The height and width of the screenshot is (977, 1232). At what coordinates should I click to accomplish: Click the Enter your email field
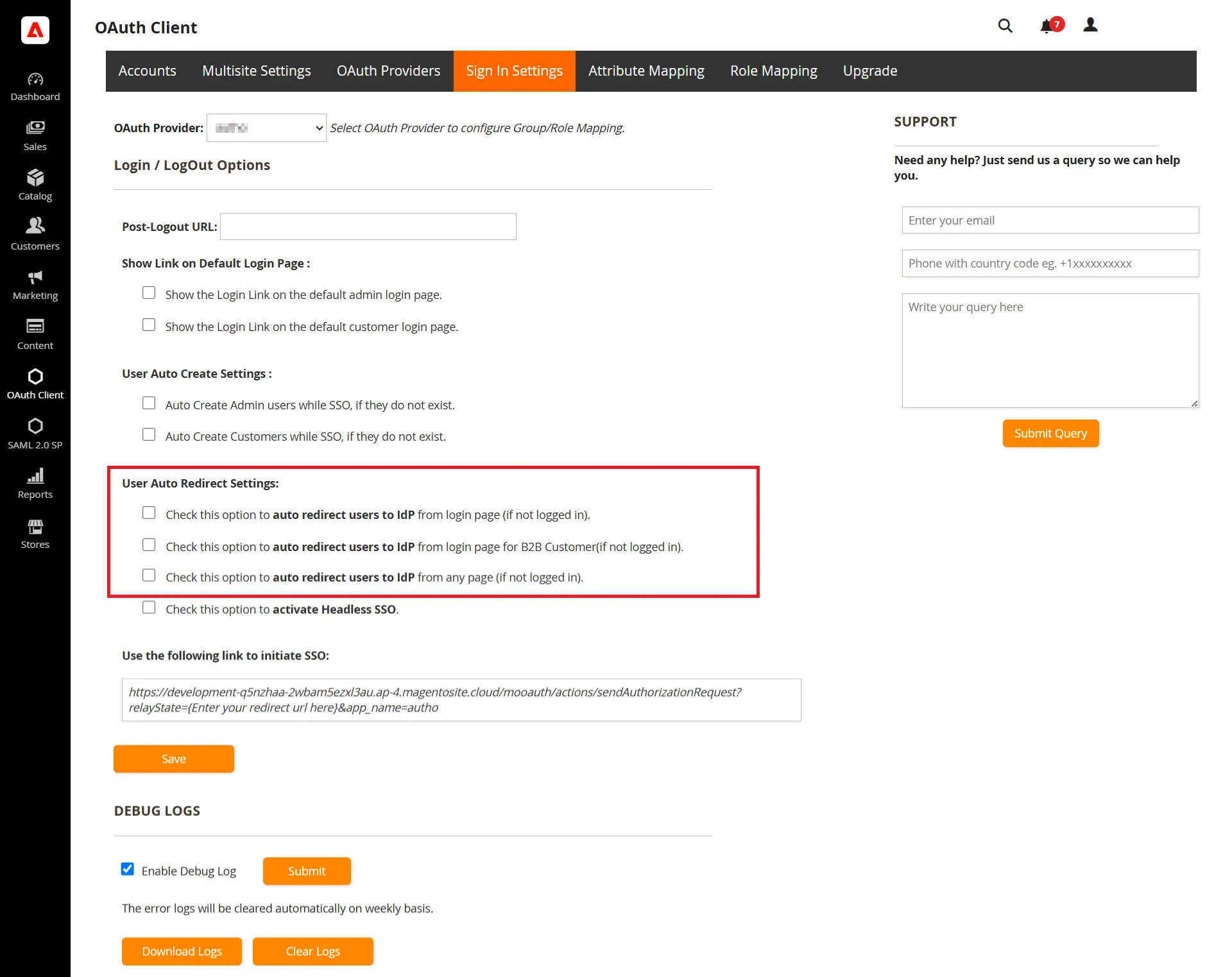(1050, 220)
